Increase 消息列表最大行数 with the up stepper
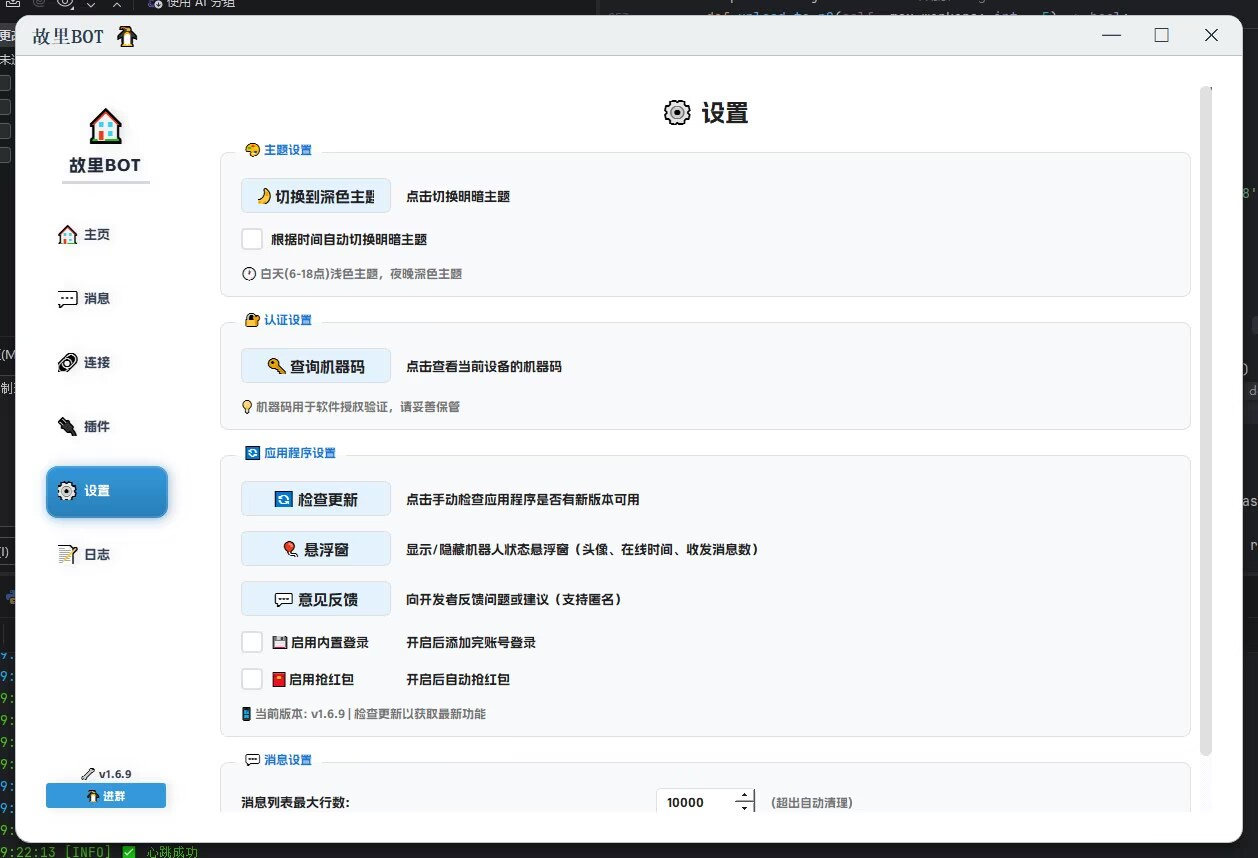This screenshot has width=1258, height=858. pyautogui.click(x=743, y=796)
